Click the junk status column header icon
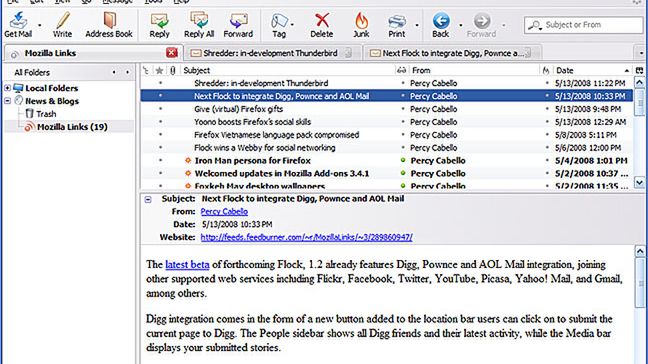 pyautogui.click(x=546, y=71)
